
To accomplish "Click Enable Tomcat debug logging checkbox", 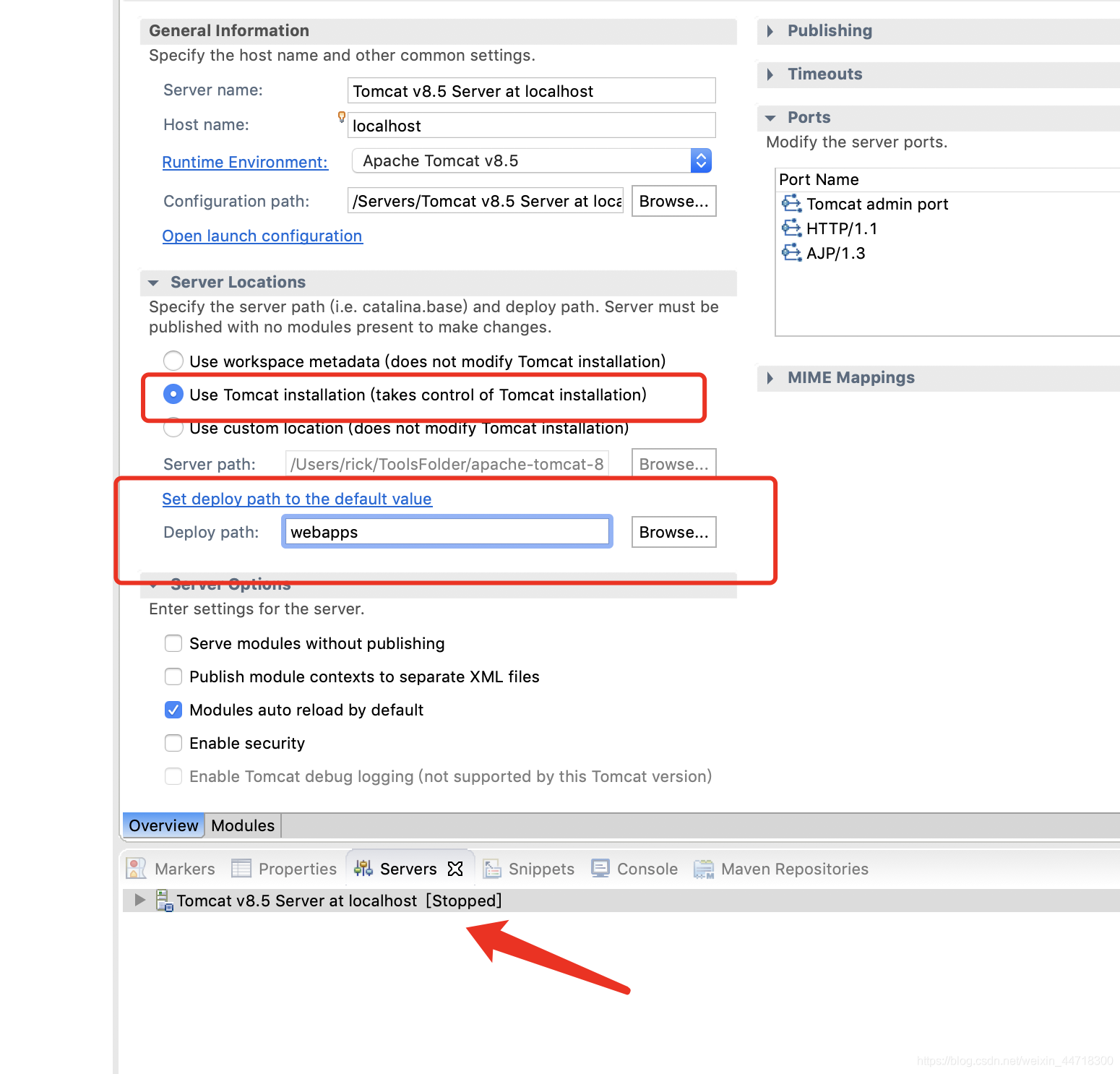I will tap(173, 776).
